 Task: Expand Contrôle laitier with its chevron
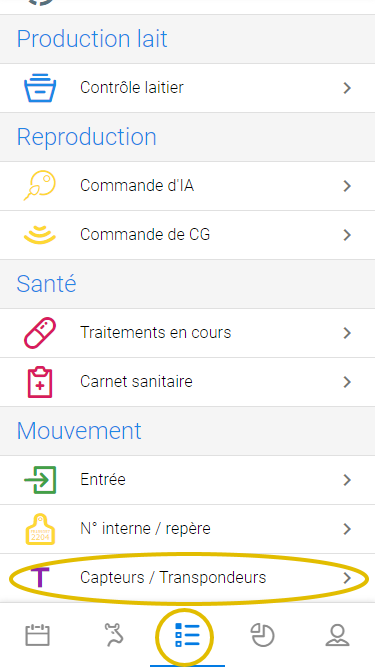coord(347,88)
